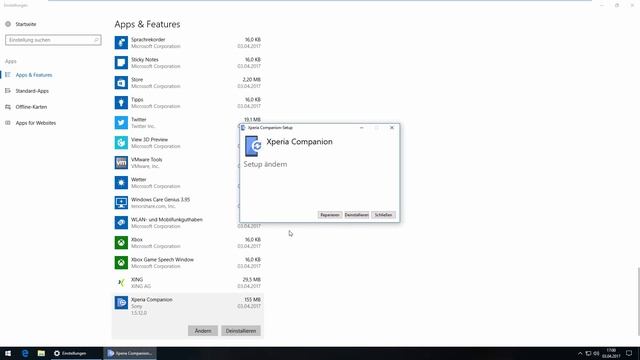Click the WLAN- und Mobilfunkguthaben icon

[x=121, y=222]
